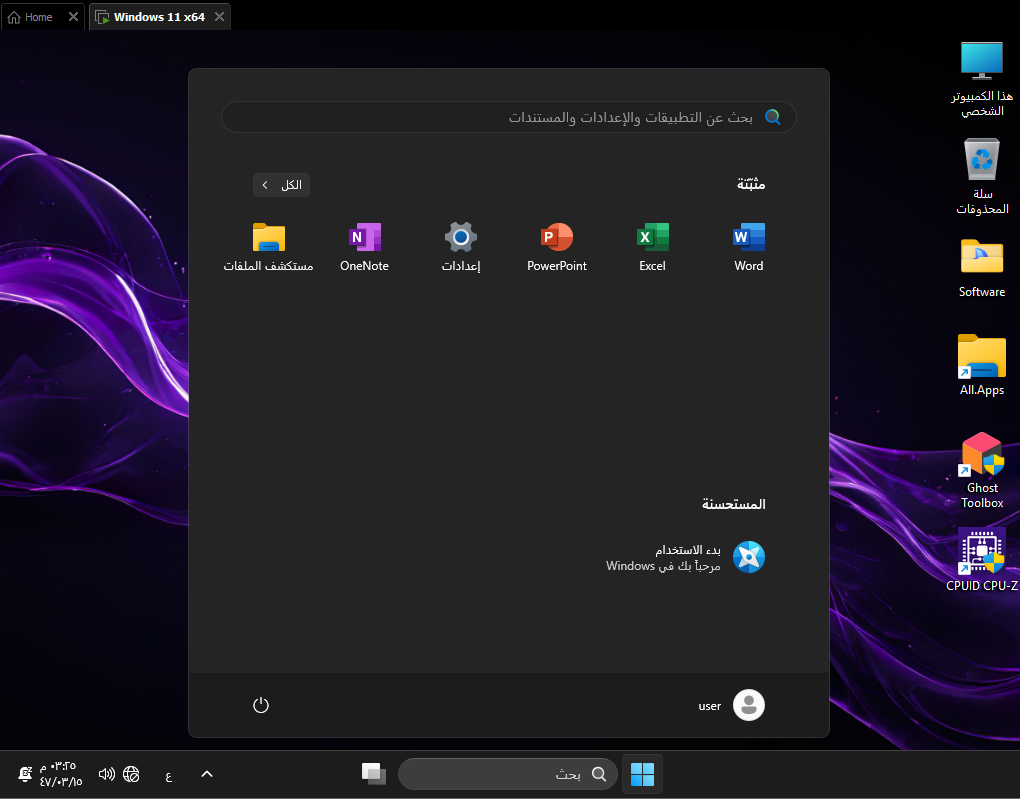Image resolution: width=1020 pixels, height=799 pixels.
Task: Click the taskbar search box (بحث)
Action: click(x=507, y=774)
